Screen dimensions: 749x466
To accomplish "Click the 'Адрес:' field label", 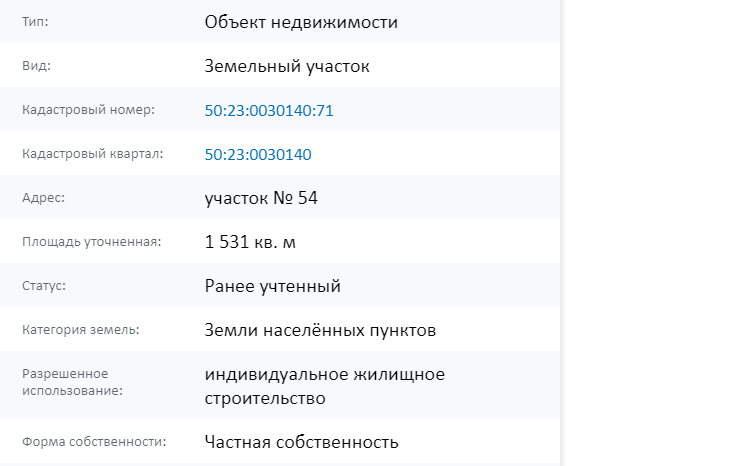I will (x=43, y=198).
